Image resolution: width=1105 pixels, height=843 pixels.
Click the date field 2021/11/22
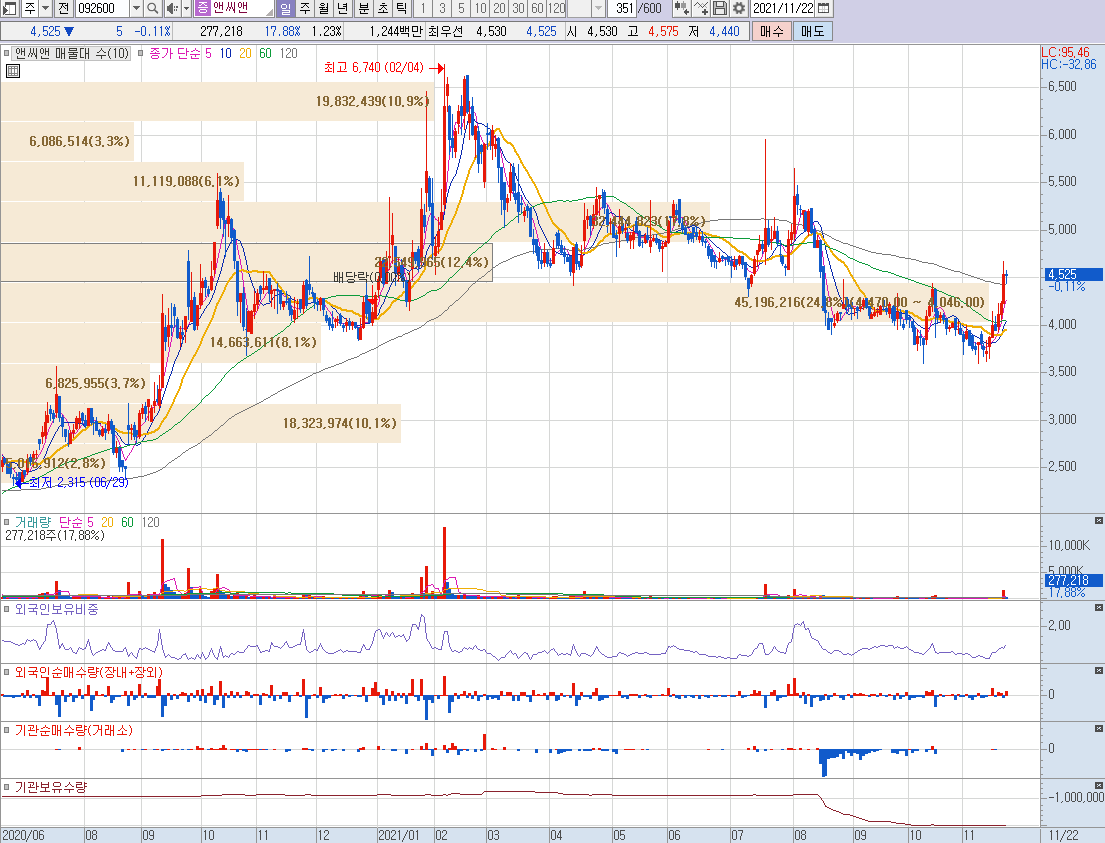pos(782,8)
